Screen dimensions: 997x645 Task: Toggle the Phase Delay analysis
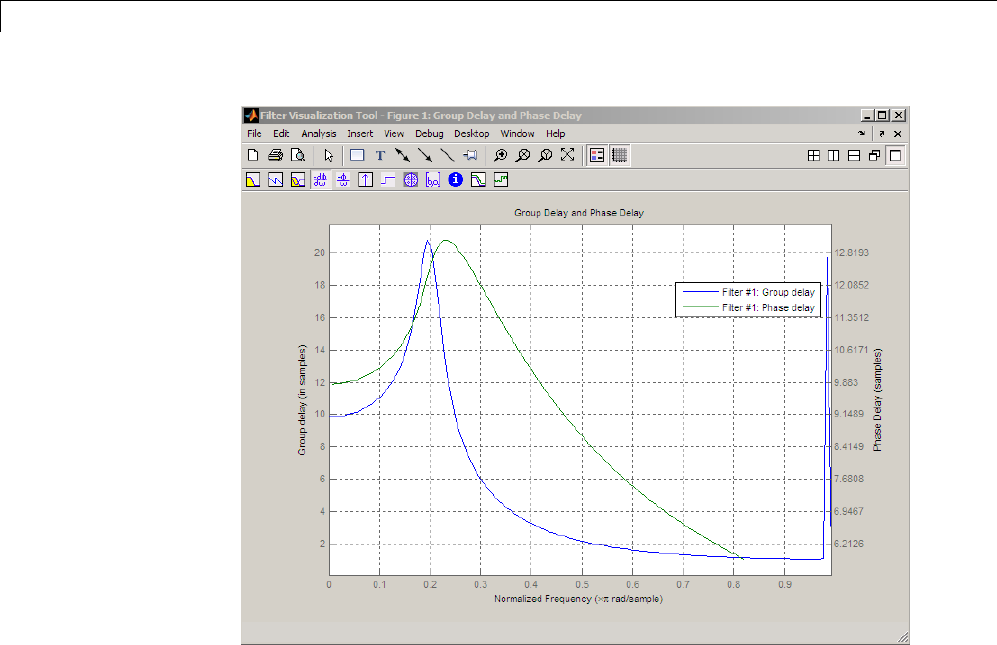pyautogui.click(x=343, y=180)
